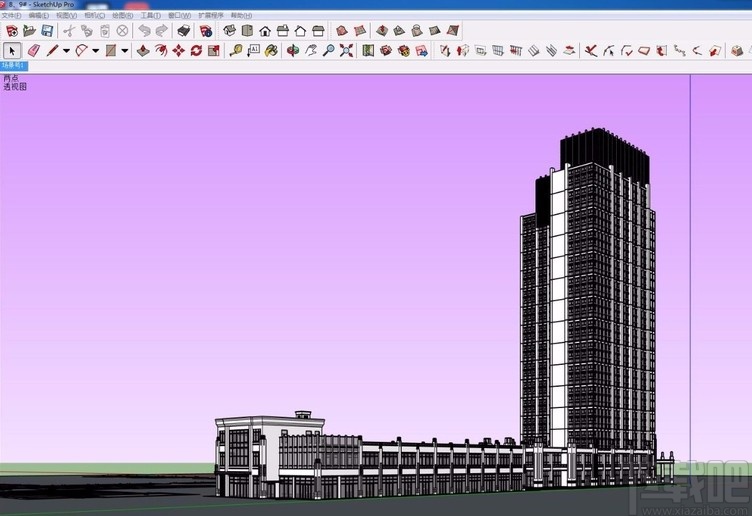Image resolution: width=752 pixels, height=516 pixels.
Task: Click the Copy icon
Action: [87, 31]
